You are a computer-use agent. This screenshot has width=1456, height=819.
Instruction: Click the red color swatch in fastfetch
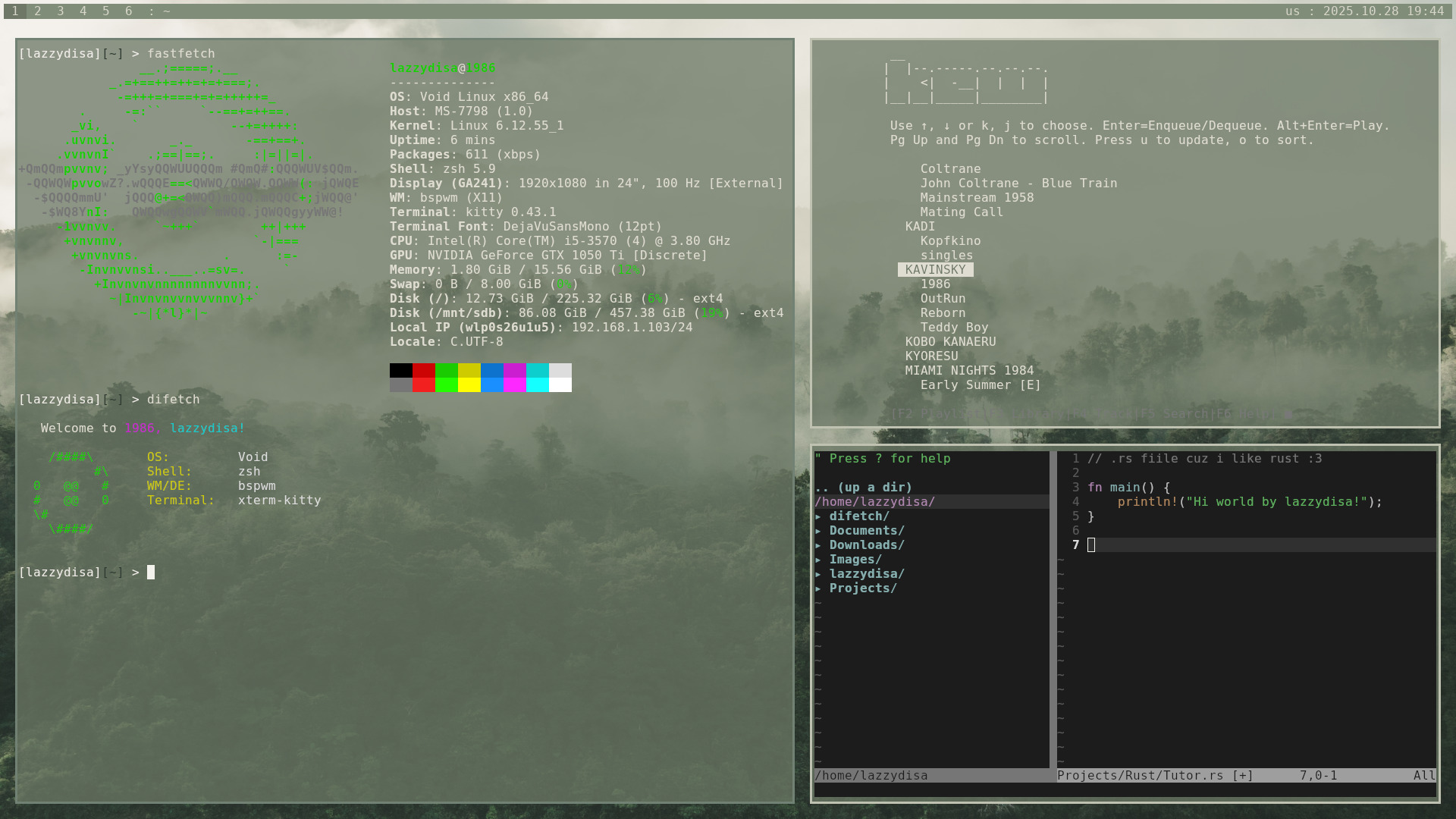[x=423, y=371]
